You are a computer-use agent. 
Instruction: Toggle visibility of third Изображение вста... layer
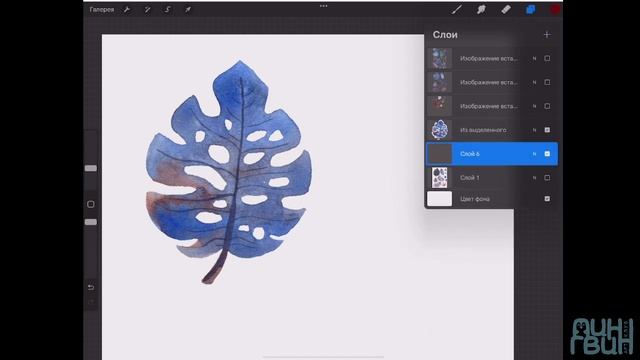[547, 106]
